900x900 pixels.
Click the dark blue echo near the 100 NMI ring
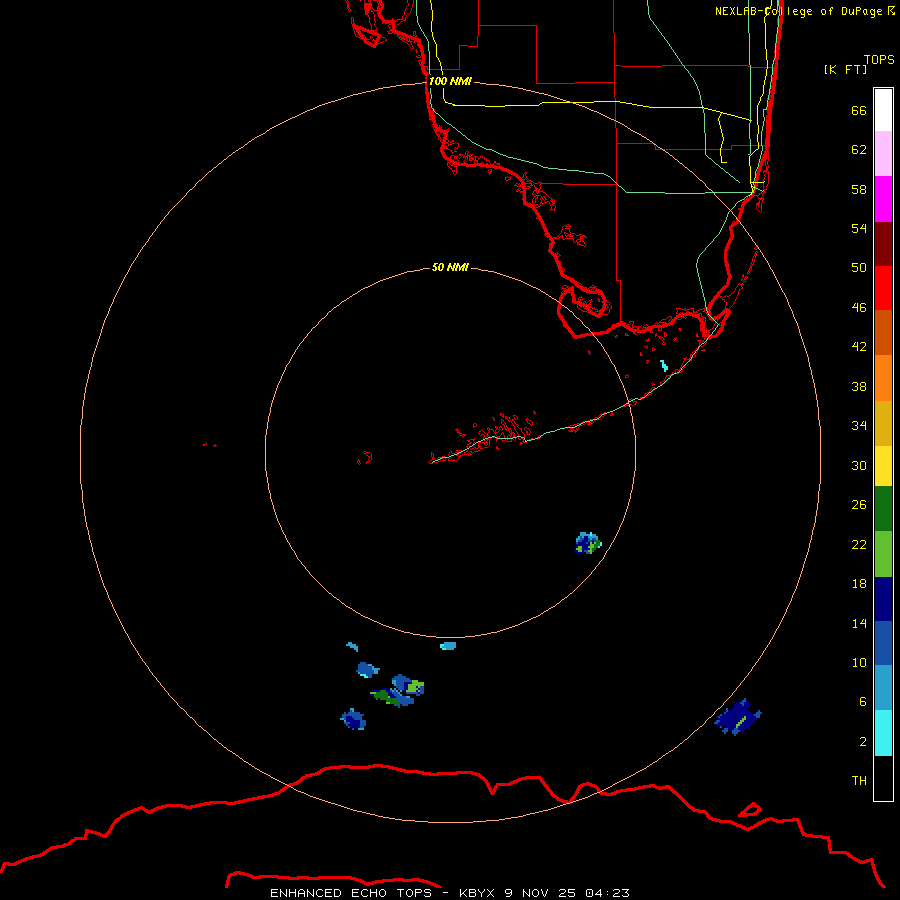pyautogui.click(x=738, y=717)
